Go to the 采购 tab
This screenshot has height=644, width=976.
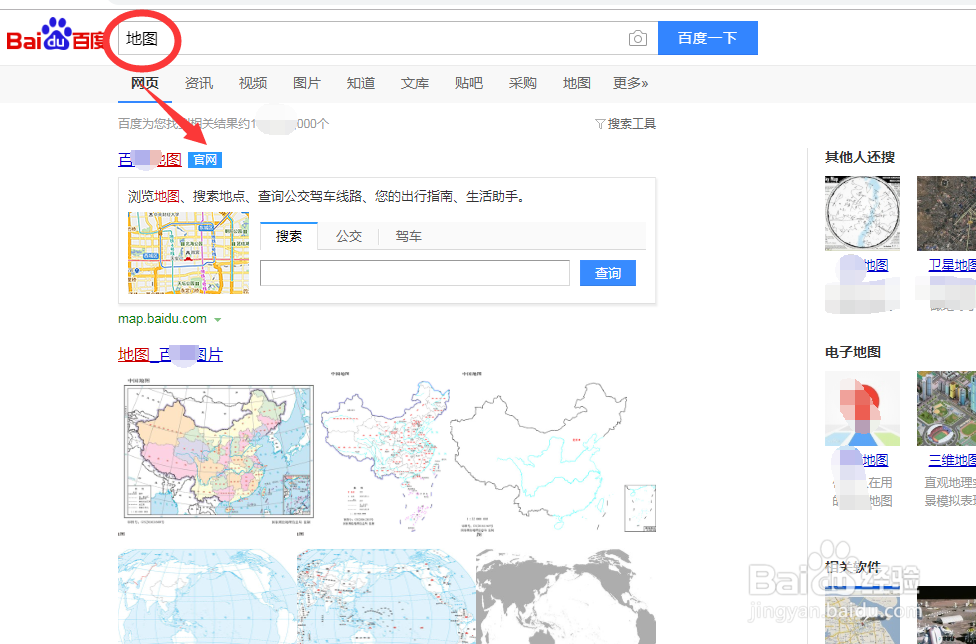pos(522,83)
